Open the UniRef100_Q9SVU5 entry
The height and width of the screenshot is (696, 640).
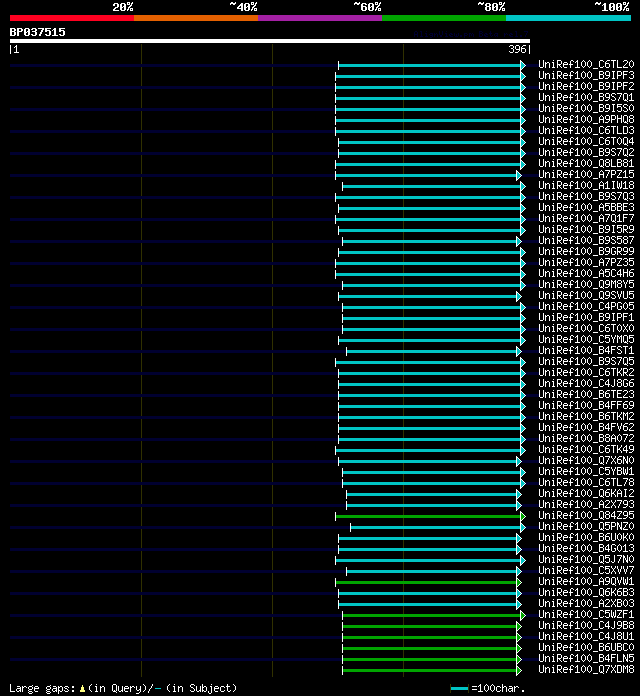tap(586, 296)
